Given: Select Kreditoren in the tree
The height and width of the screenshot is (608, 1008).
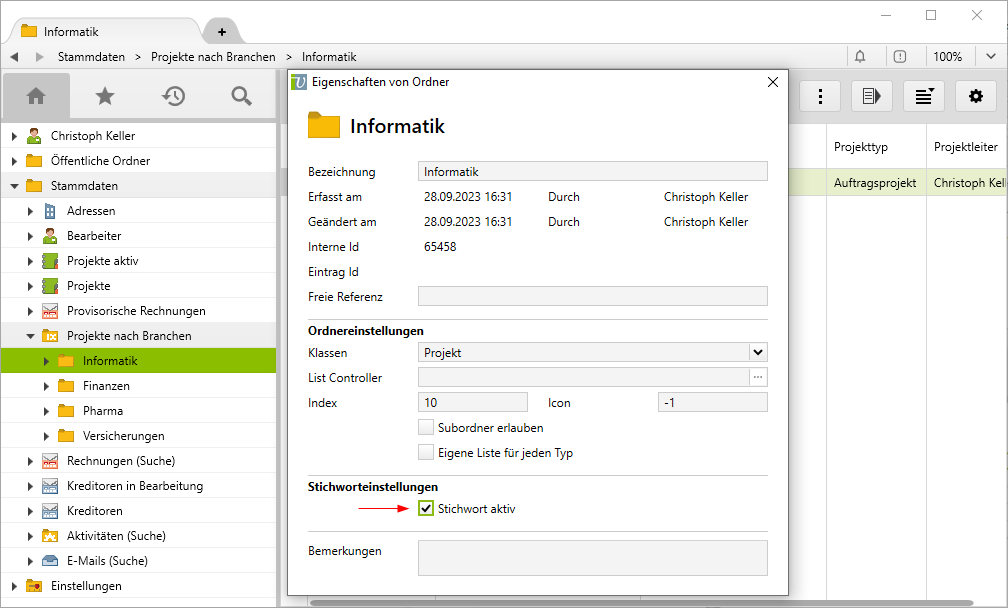Looking at the screenshot, I should click(x=94, y=511).
